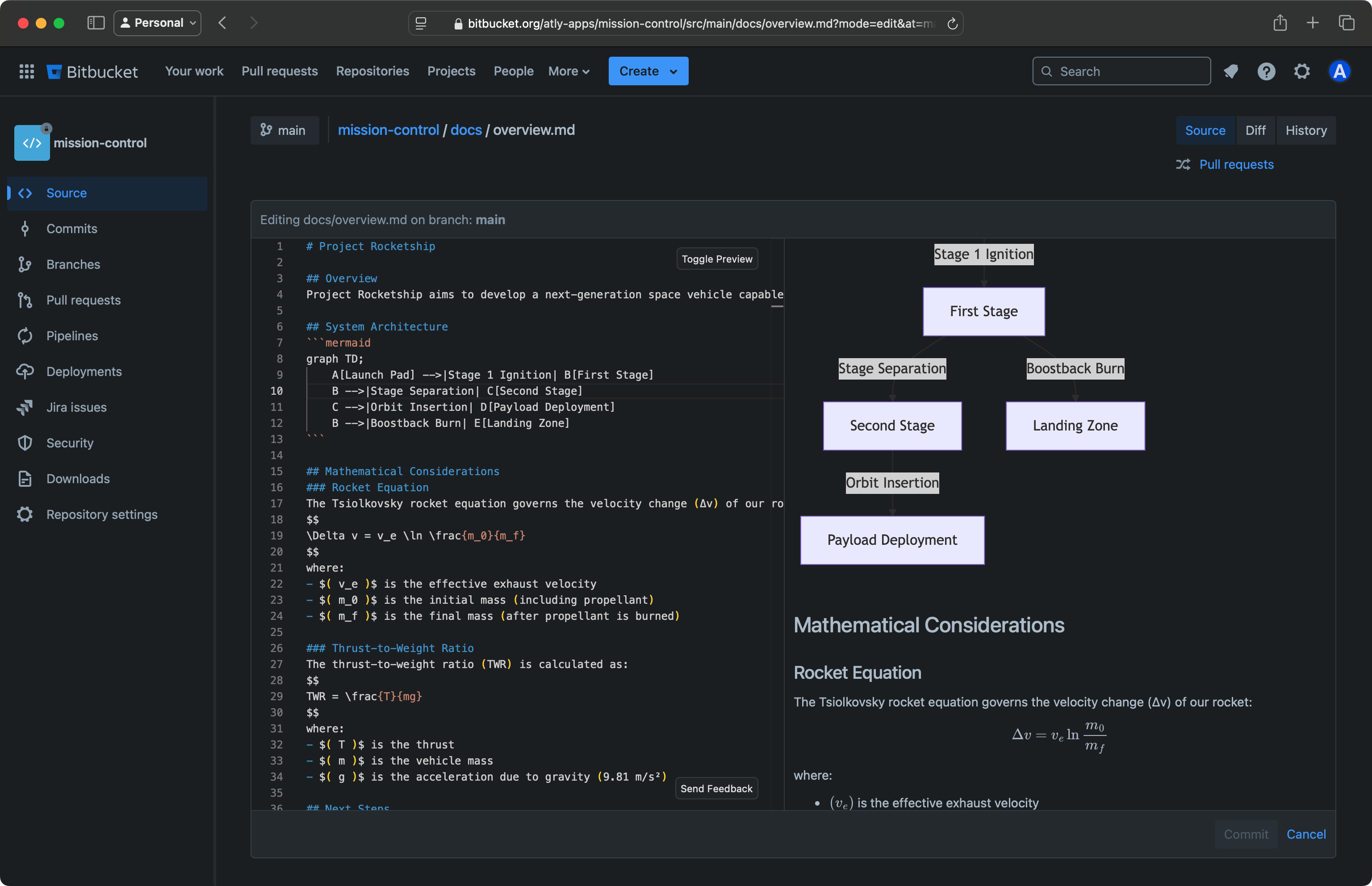Toggle the markdown Preview pane

(717, 259)
